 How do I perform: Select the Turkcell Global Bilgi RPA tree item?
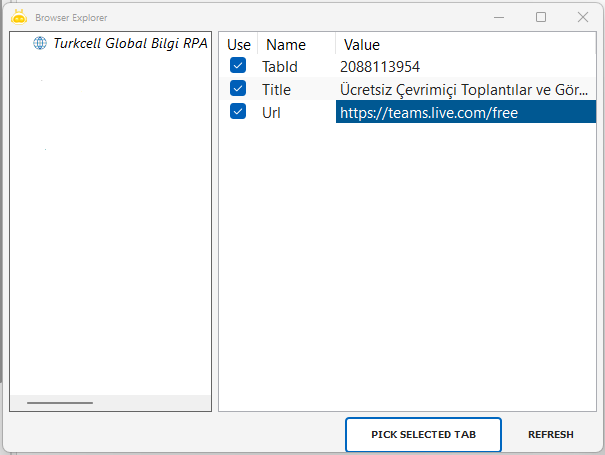[130, 43]
